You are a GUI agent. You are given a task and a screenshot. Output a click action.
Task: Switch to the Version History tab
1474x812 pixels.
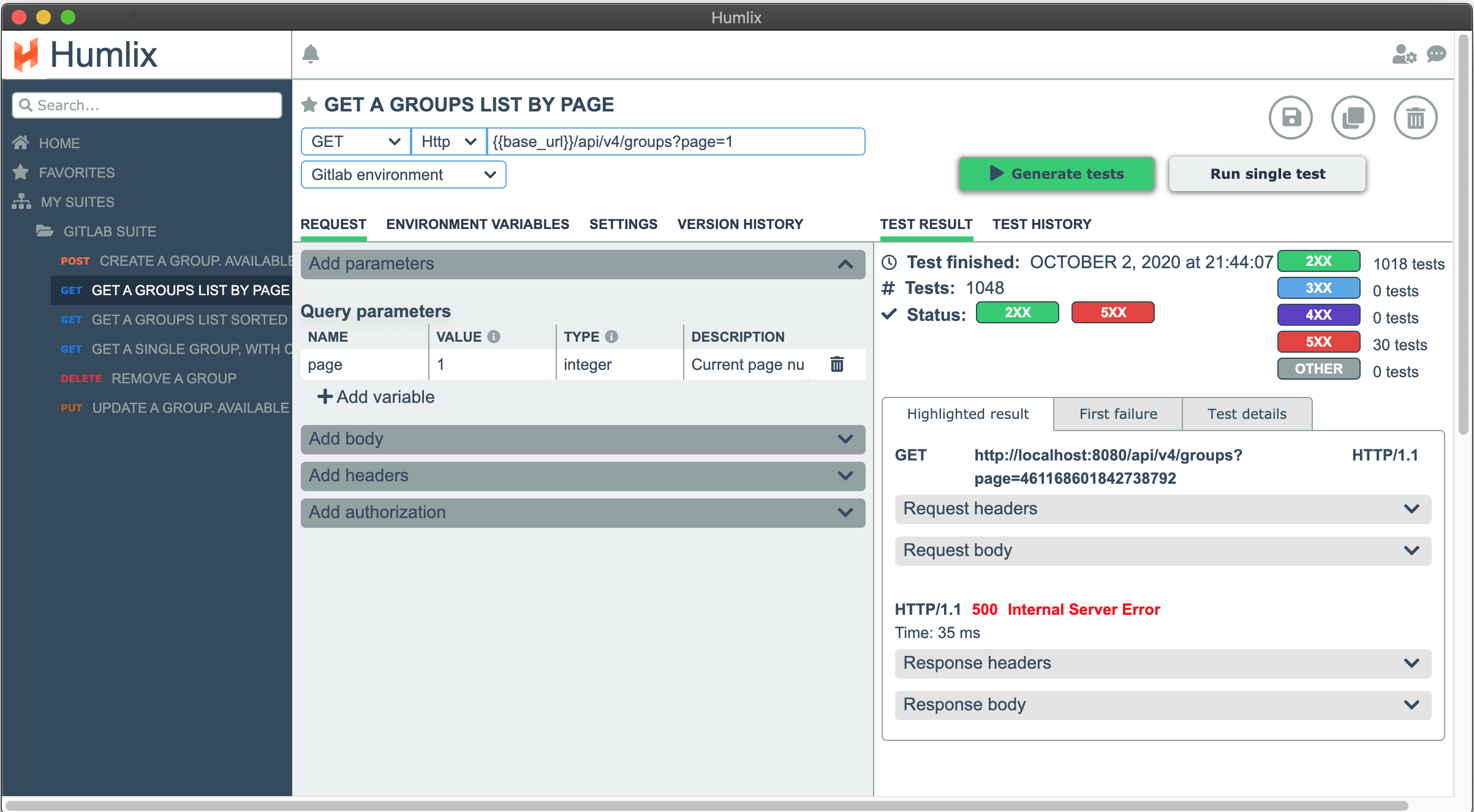click(739, 224)
